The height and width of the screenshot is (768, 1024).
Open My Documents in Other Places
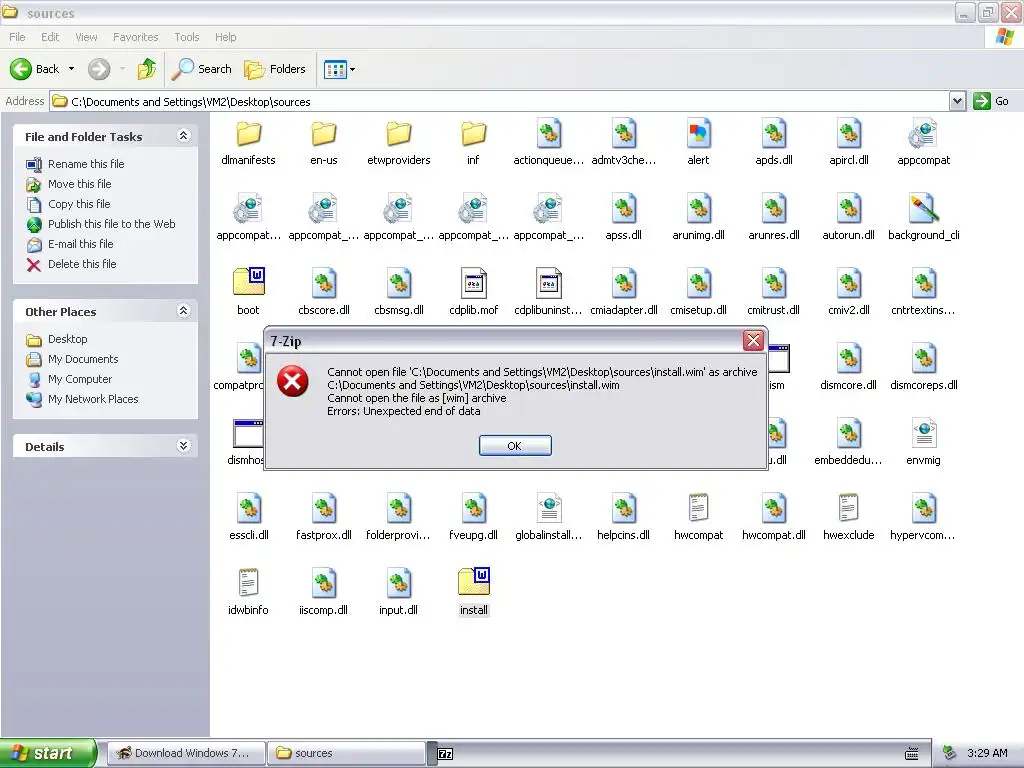tap(83, 359)
